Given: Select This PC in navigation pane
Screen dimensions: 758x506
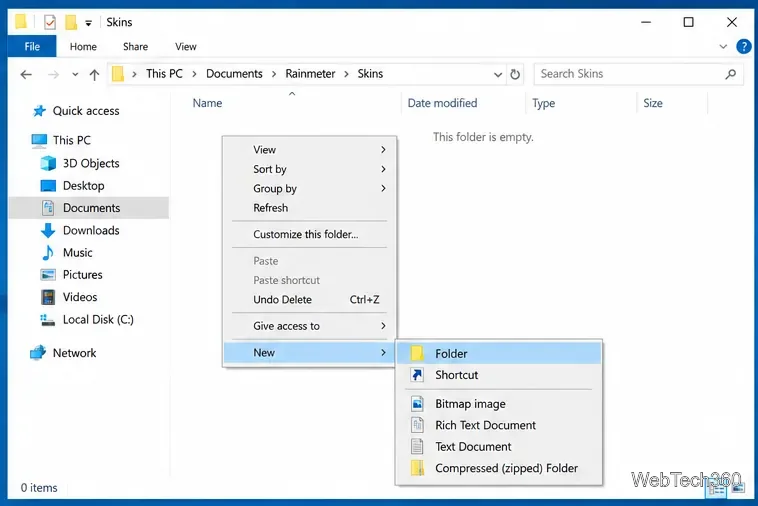Looking at the screenshot, I should click(x=72, y=140).
